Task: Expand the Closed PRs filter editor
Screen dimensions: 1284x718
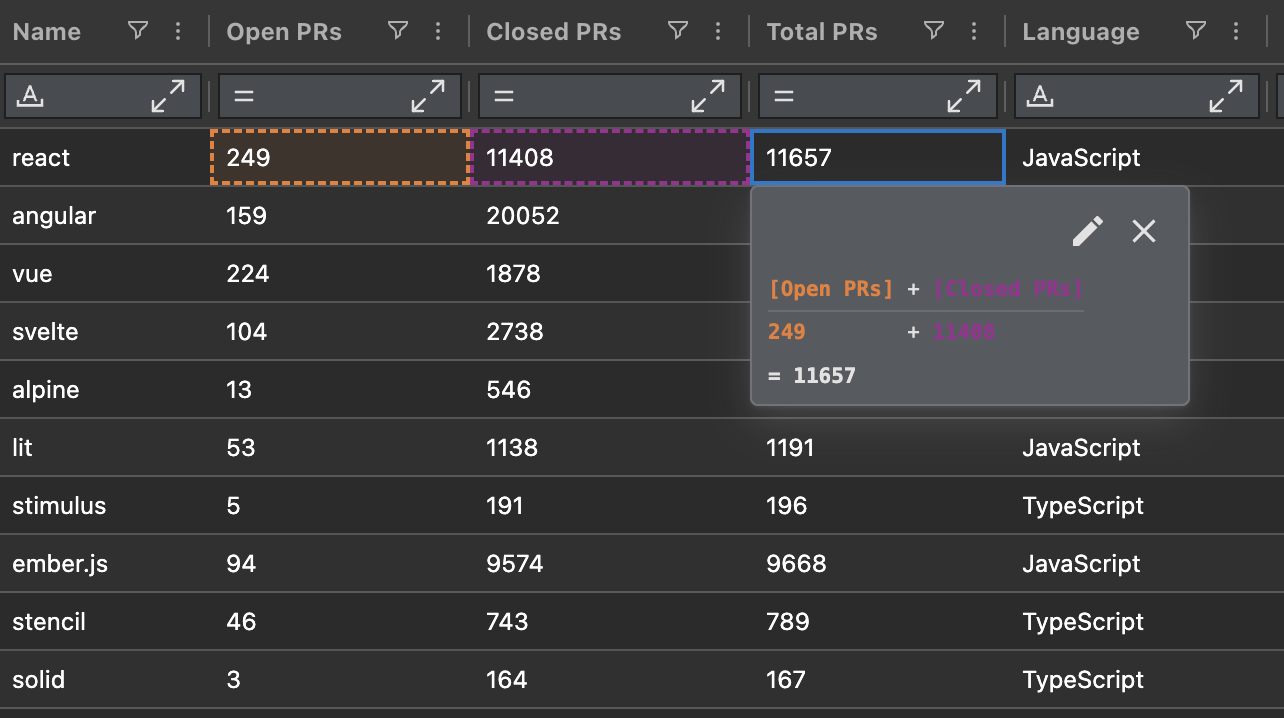Action: pos(708,96)
